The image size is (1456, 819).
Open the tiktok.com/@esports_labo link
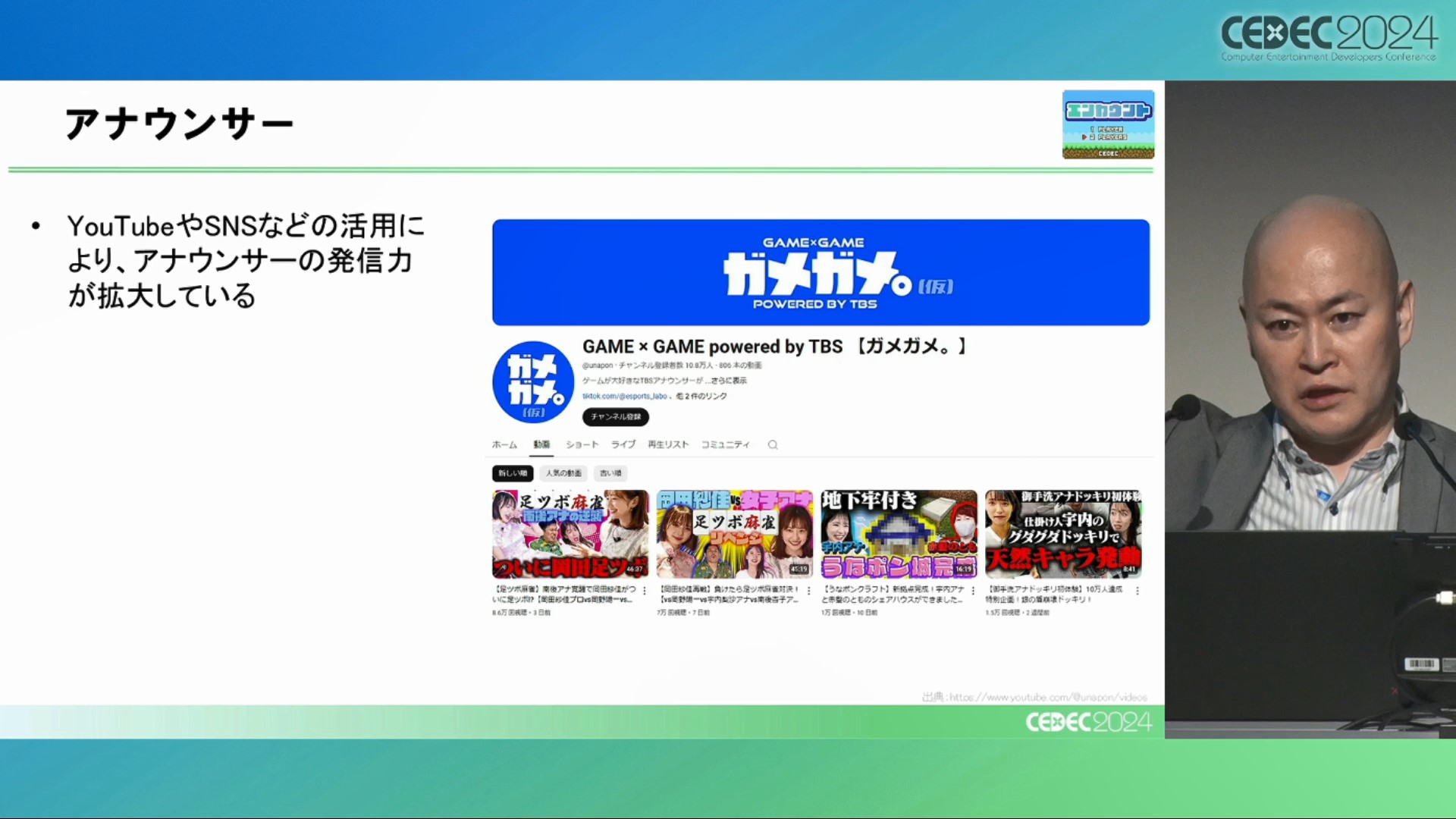[624, 396]
